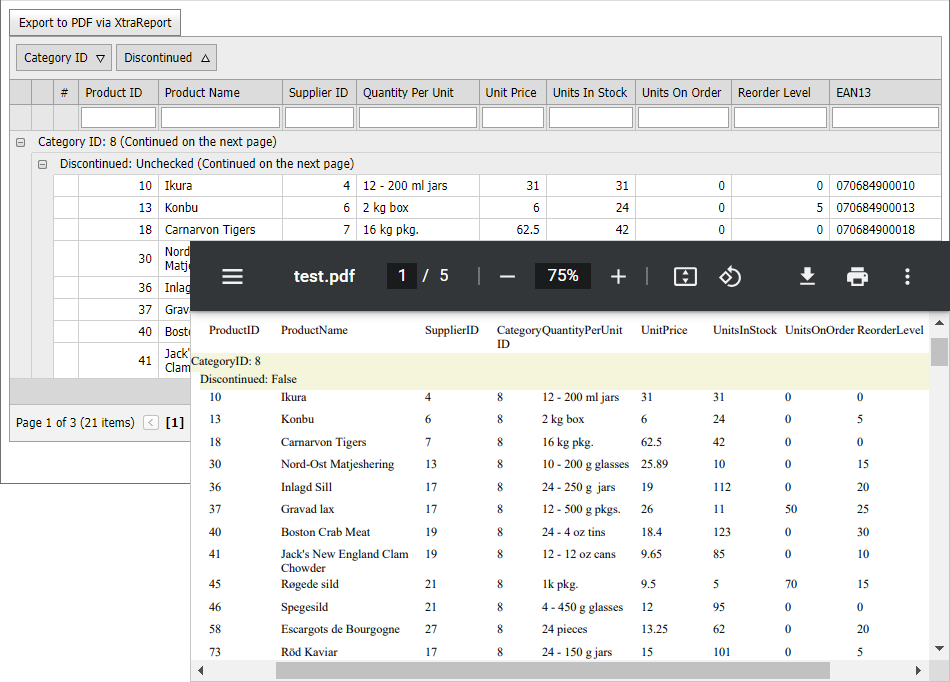Click the Units In Stock filter field
This screenshot has width=950, height=682.
click(591, 118)
